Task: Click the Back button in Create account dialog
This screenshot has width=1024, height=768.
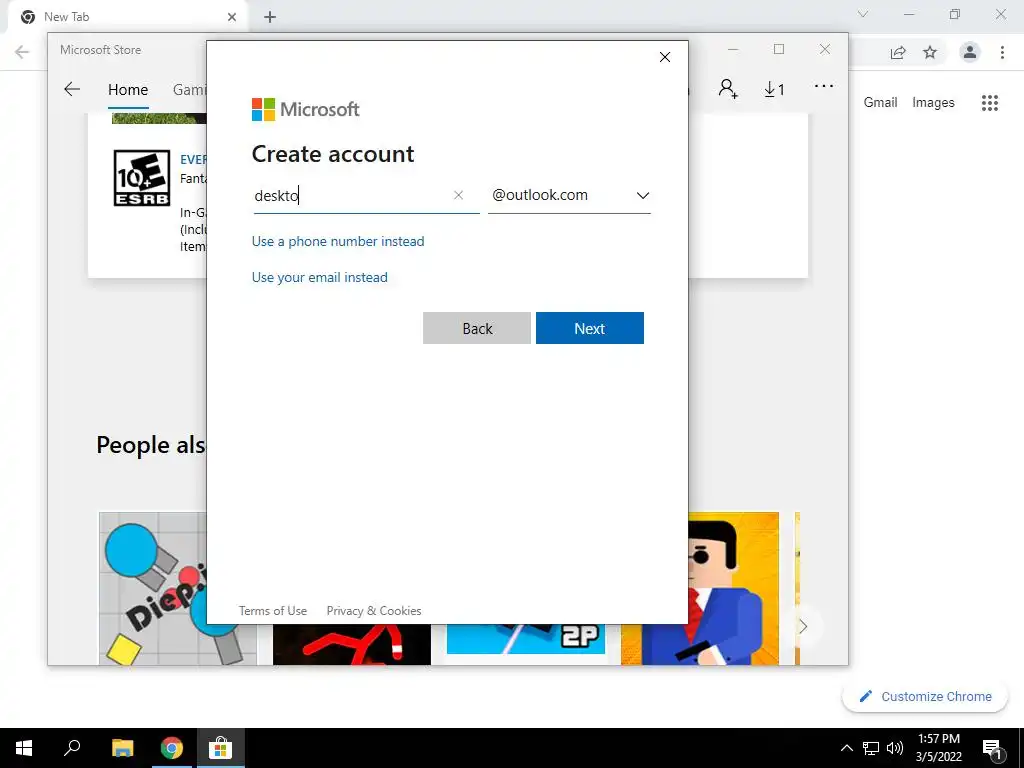Action: (x=477, y=328)
